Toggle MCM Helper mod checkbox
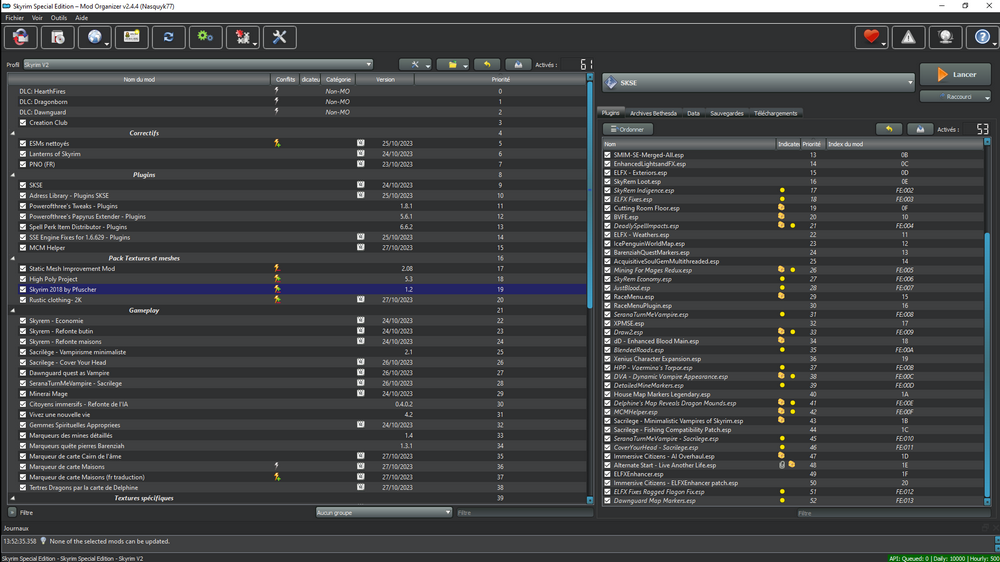 click(x=23, y=248)
